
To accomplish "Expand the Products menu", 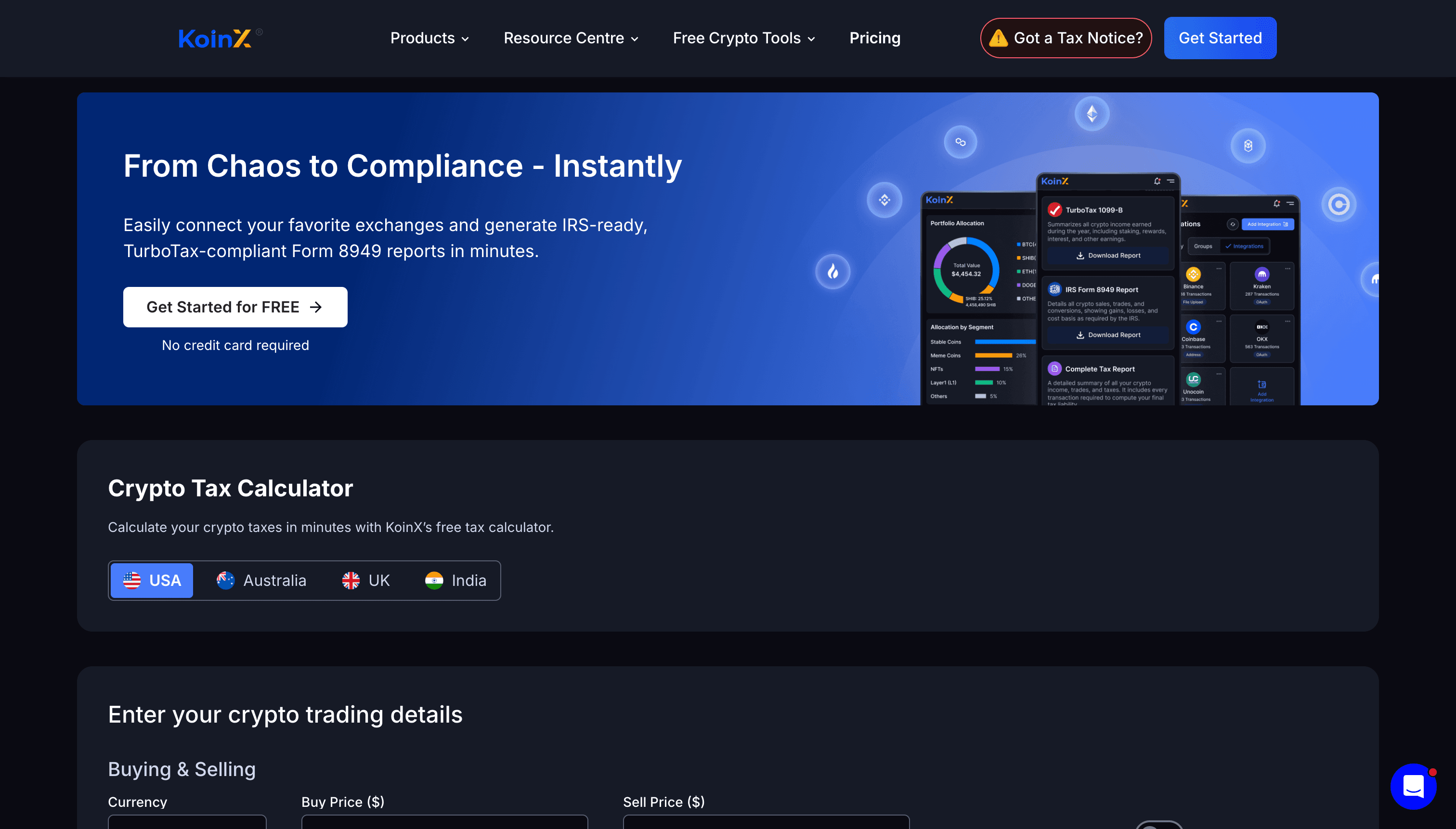I will (429, 38).
